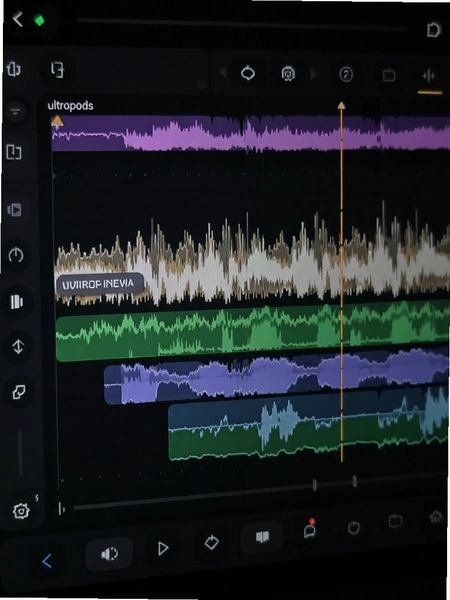
Task: Open the loop cycle icon in toolbar
Action: point(248,73)
